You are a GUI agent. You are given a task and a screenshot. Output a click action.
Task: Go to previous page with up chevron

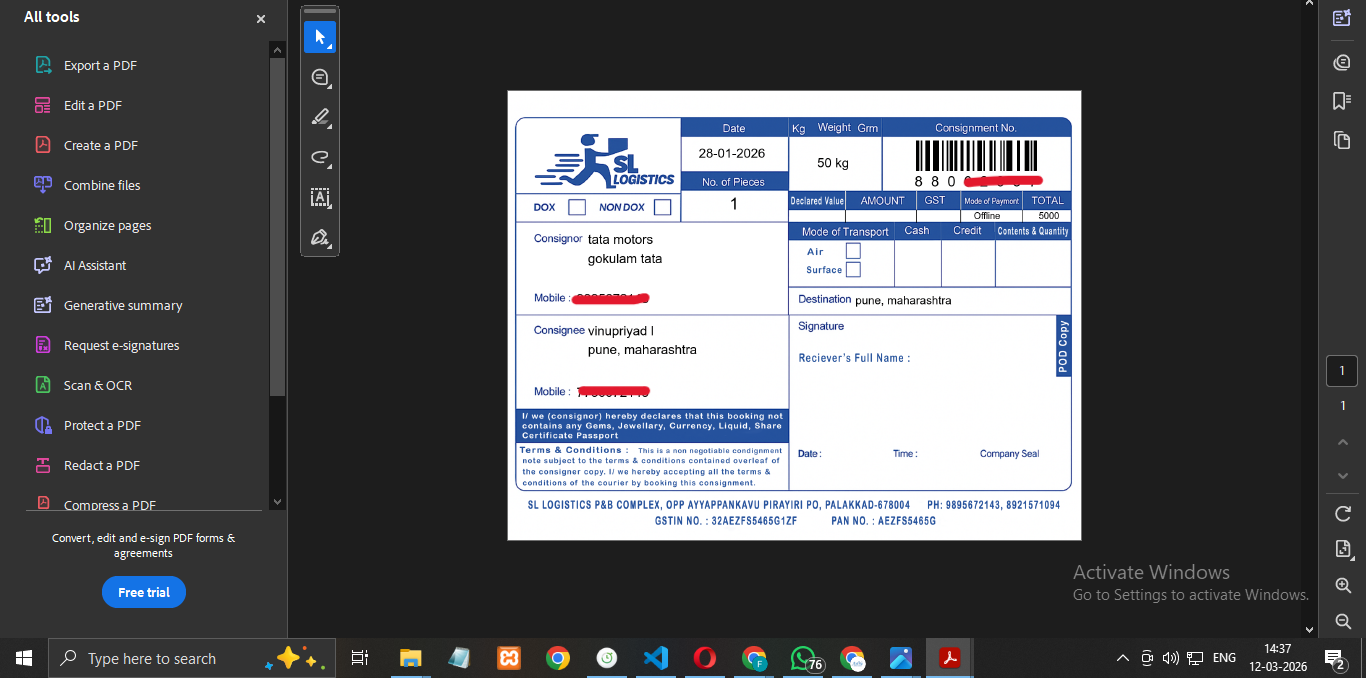(x=1342, y=442)
